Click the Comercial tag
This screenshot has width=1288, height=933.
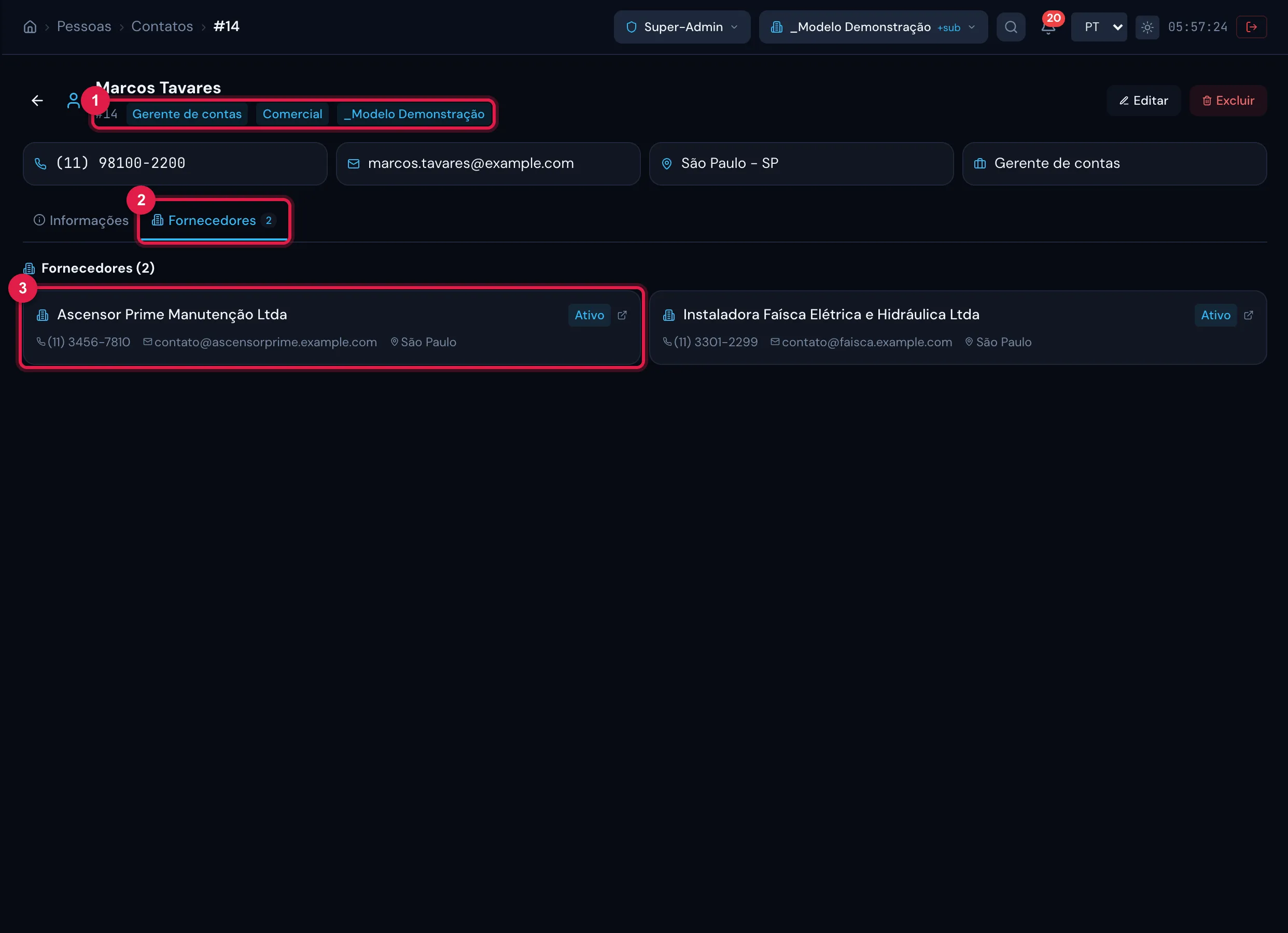pos(292,114)
